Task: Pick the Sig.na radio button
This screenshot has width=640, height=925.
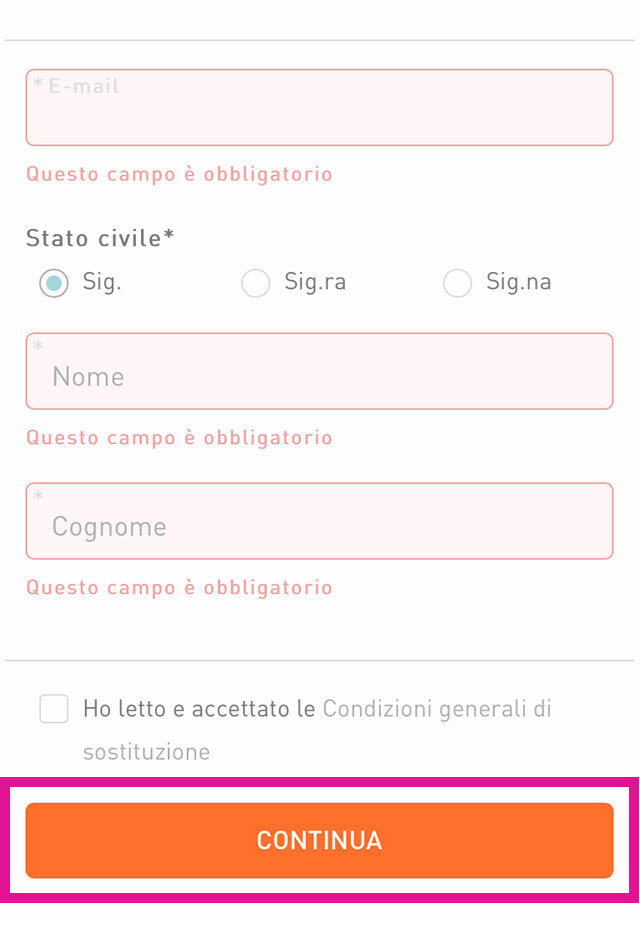Action: click(457, 283)
